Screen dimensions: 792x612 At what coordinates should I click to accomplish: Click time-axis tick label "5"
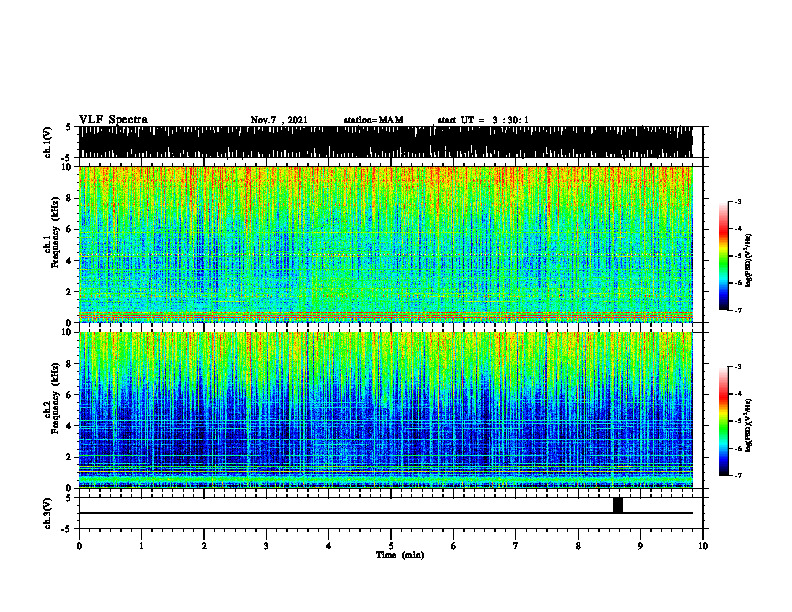click(x=391, y=546)
